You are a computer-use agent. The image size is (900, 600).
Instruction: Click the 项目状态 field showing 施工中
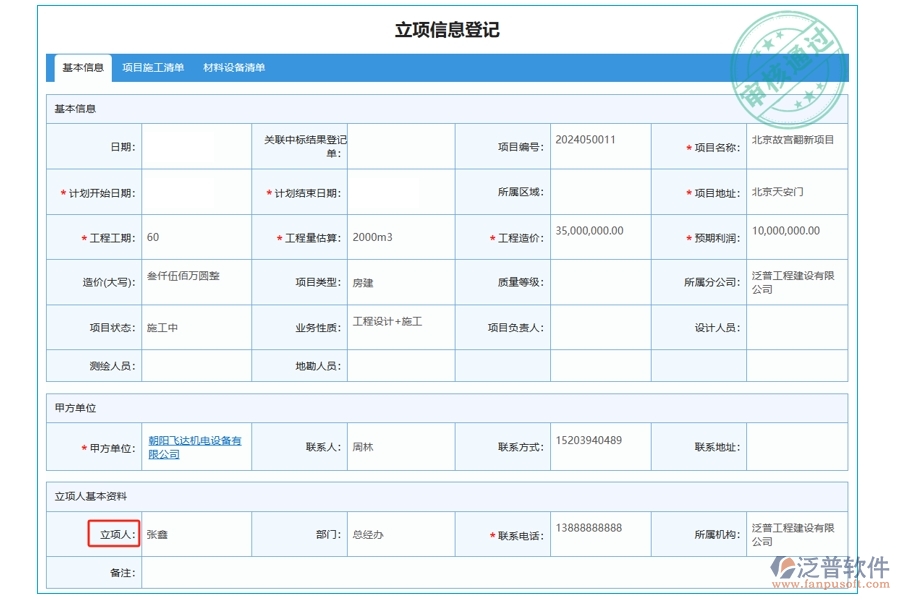pos(195,327)
